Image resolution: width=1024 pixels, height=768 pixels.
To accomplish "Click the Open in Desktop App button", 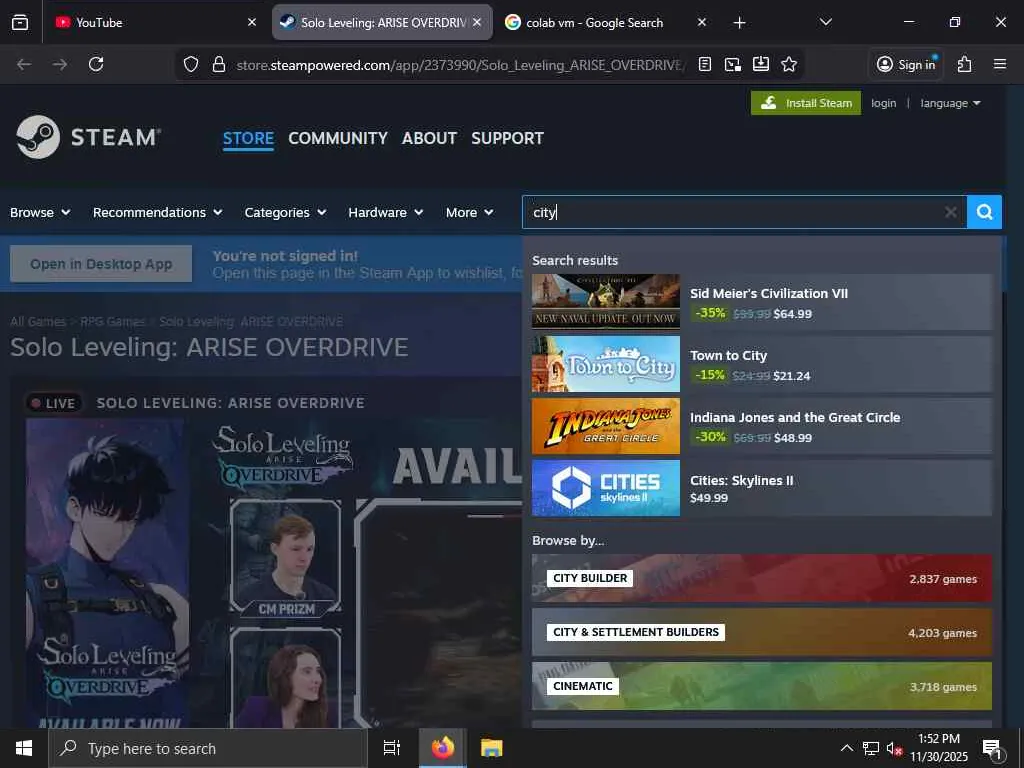I will 101,264.
